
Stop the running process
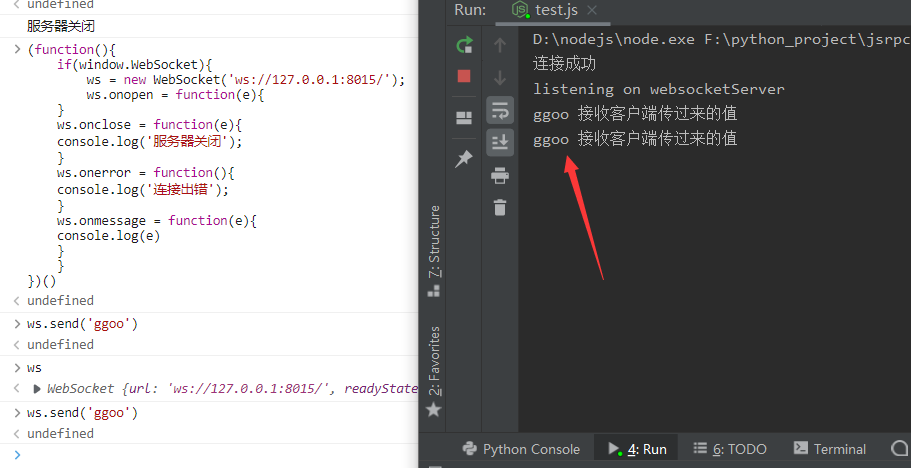pyautogui.click(x=464, y=76)
